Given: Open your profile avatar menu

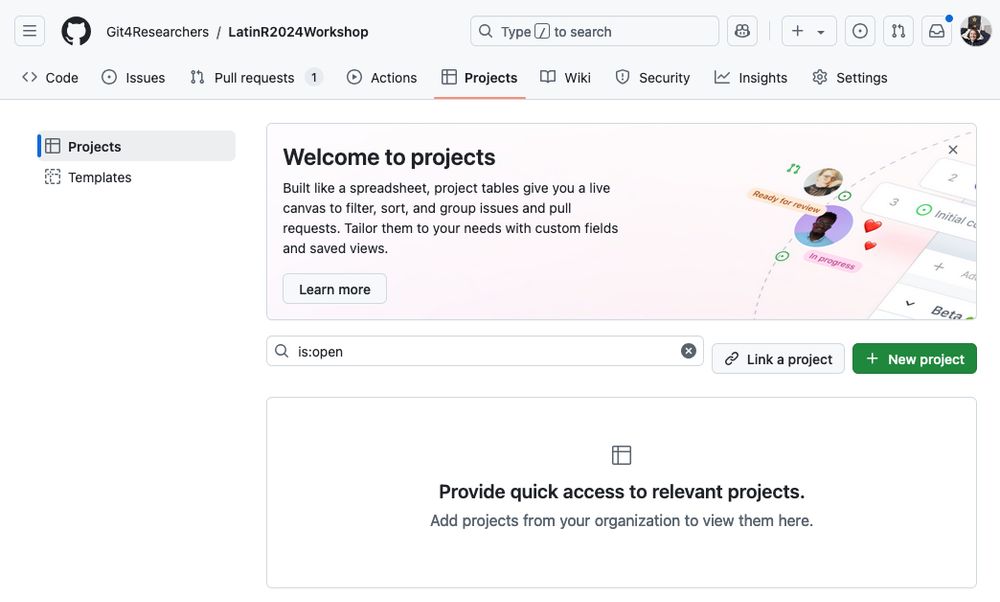Looking at the screenshot, I should (x=974, y=30).
